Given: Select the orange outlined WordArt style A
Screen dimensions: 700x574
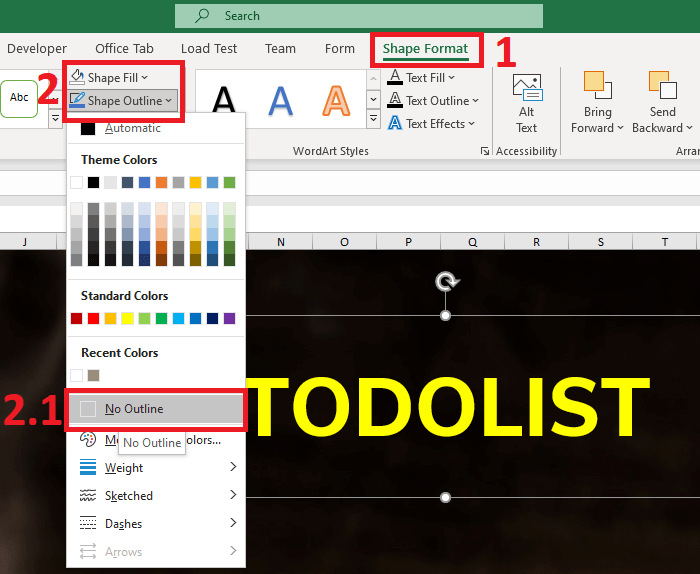Looking at the screenshot, I should [x=338, y=100].
